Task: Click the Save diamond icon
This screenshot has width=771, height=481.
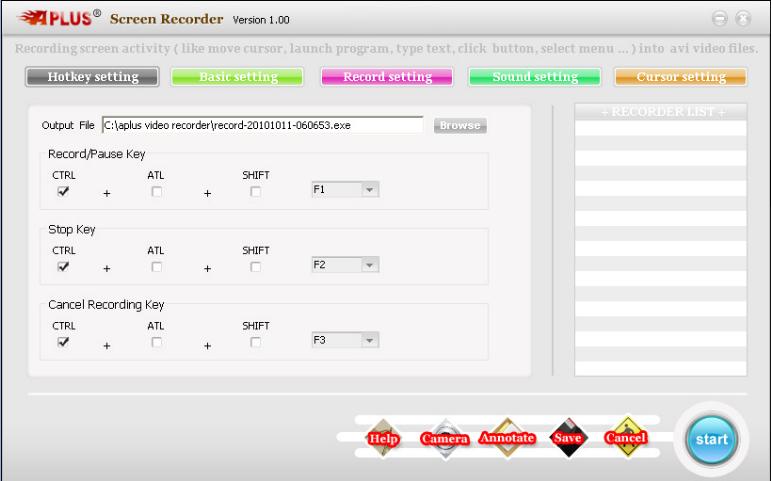Action: click(x=568, y=437)
